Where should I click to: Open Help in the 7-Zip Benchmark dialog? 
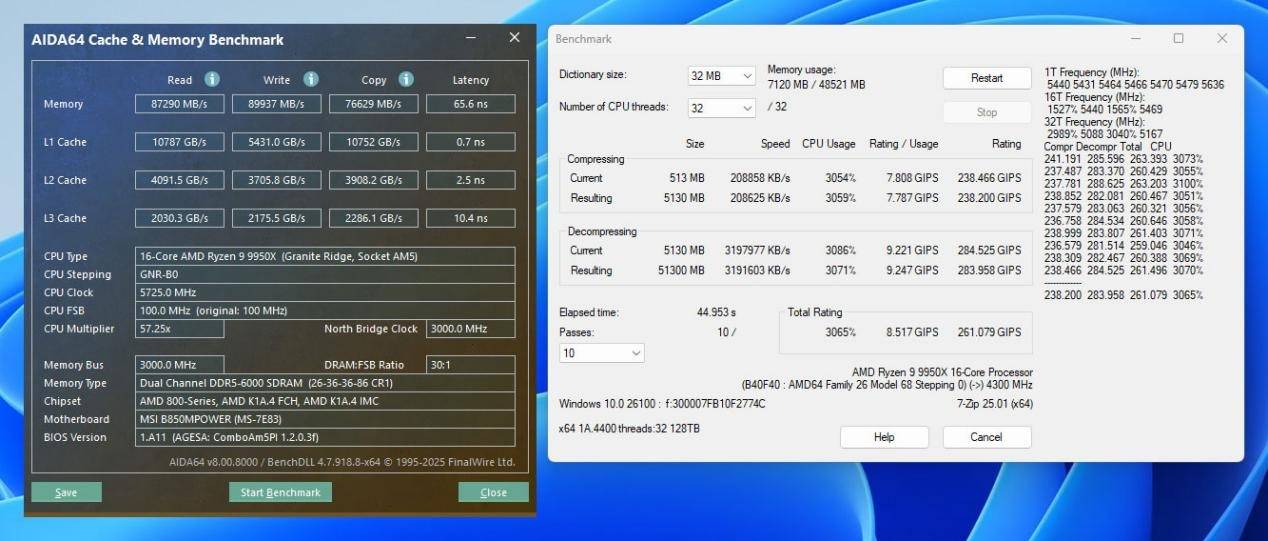pyautogui.click(x=884, y=437)
